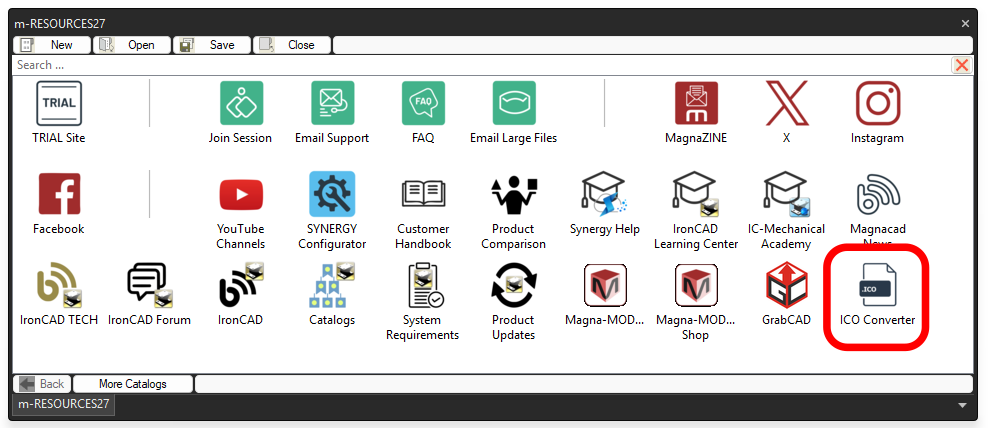Click the Save toolbar button
988x428 pixels.
click(212, 45)
